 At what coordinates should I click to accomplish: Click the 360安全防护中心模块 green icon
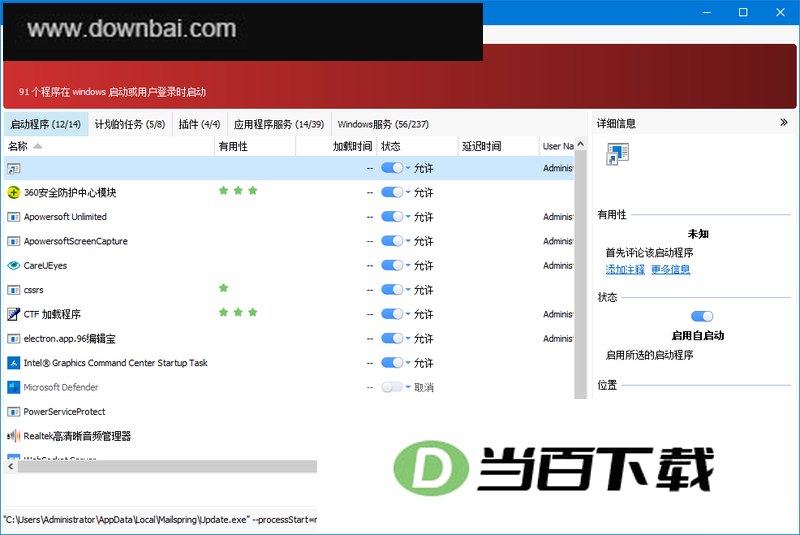(14, 193)
